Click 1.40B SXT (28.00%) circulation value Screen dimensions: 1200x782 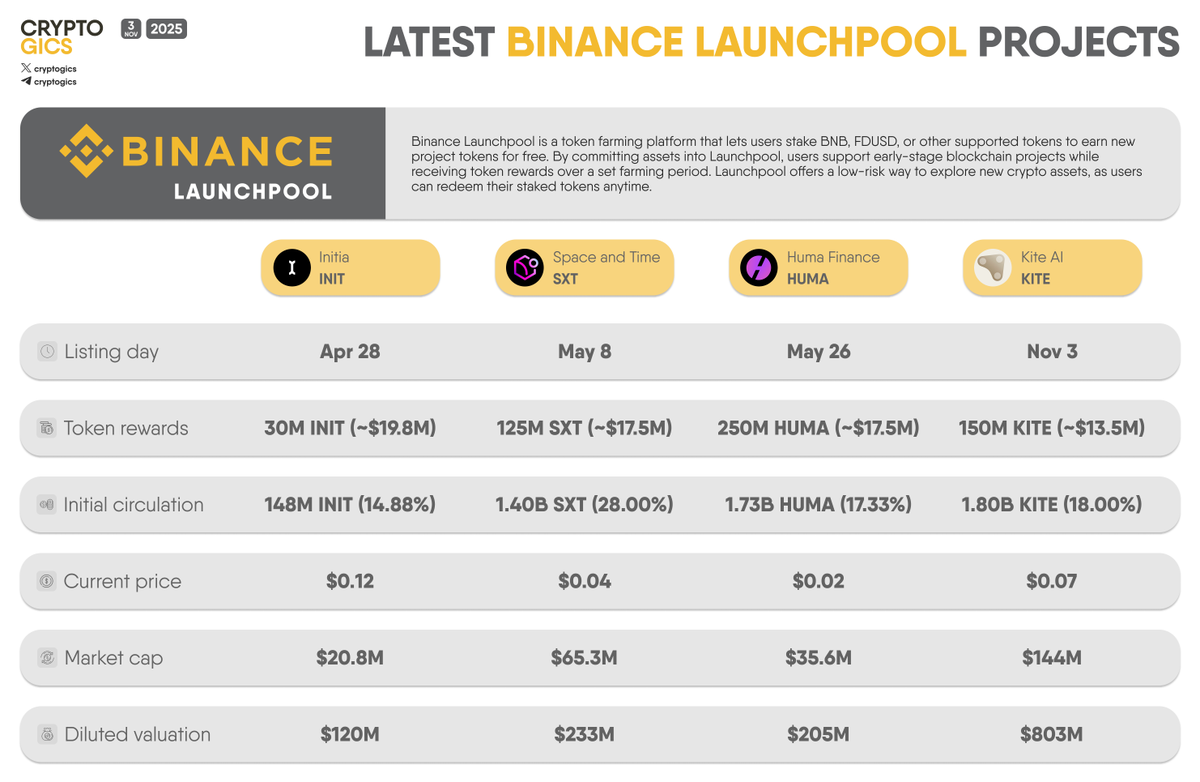[584, 505]
